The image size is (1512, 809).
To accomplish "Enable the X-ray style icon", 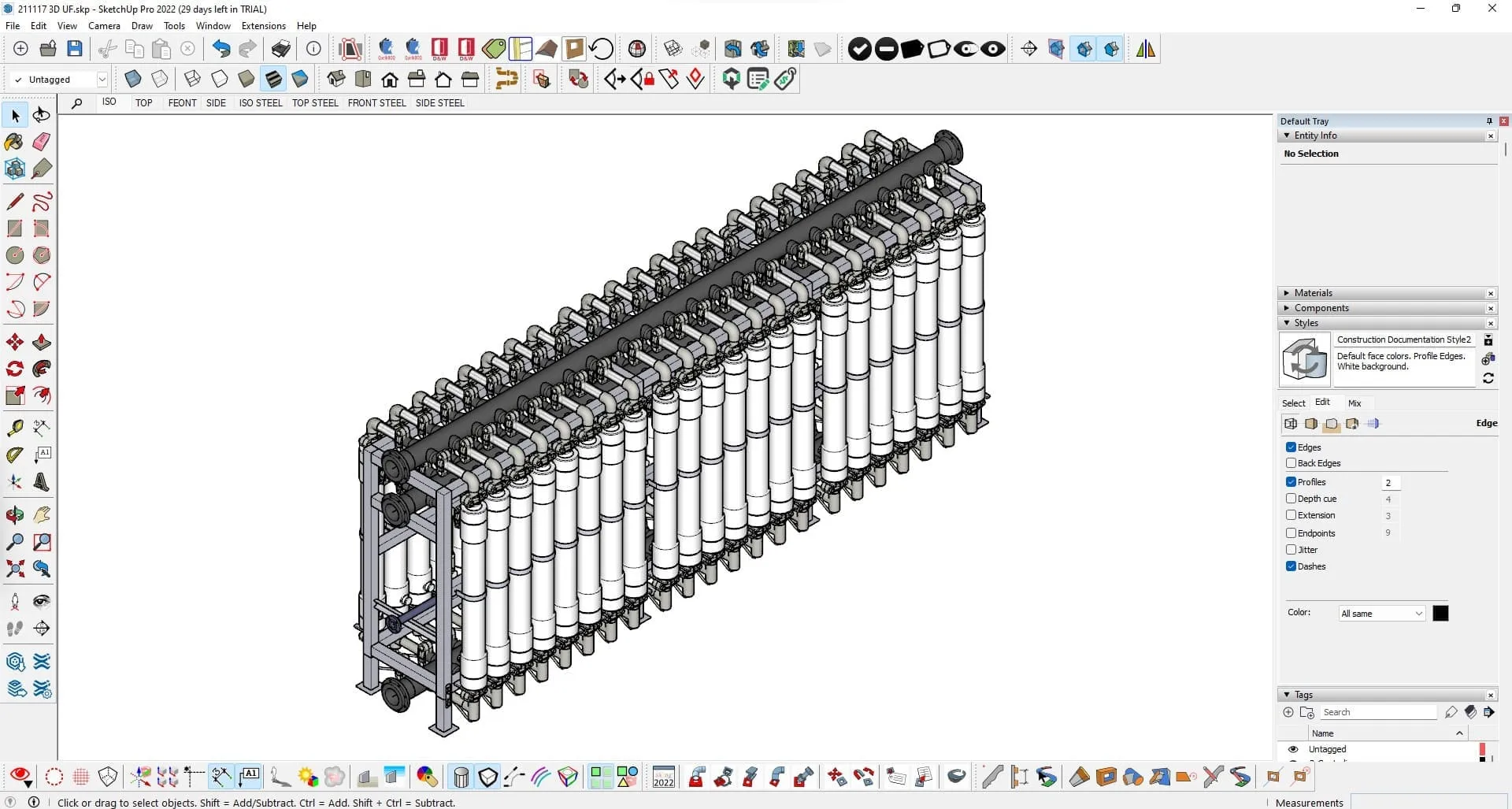I will click(x=133, y=79).
